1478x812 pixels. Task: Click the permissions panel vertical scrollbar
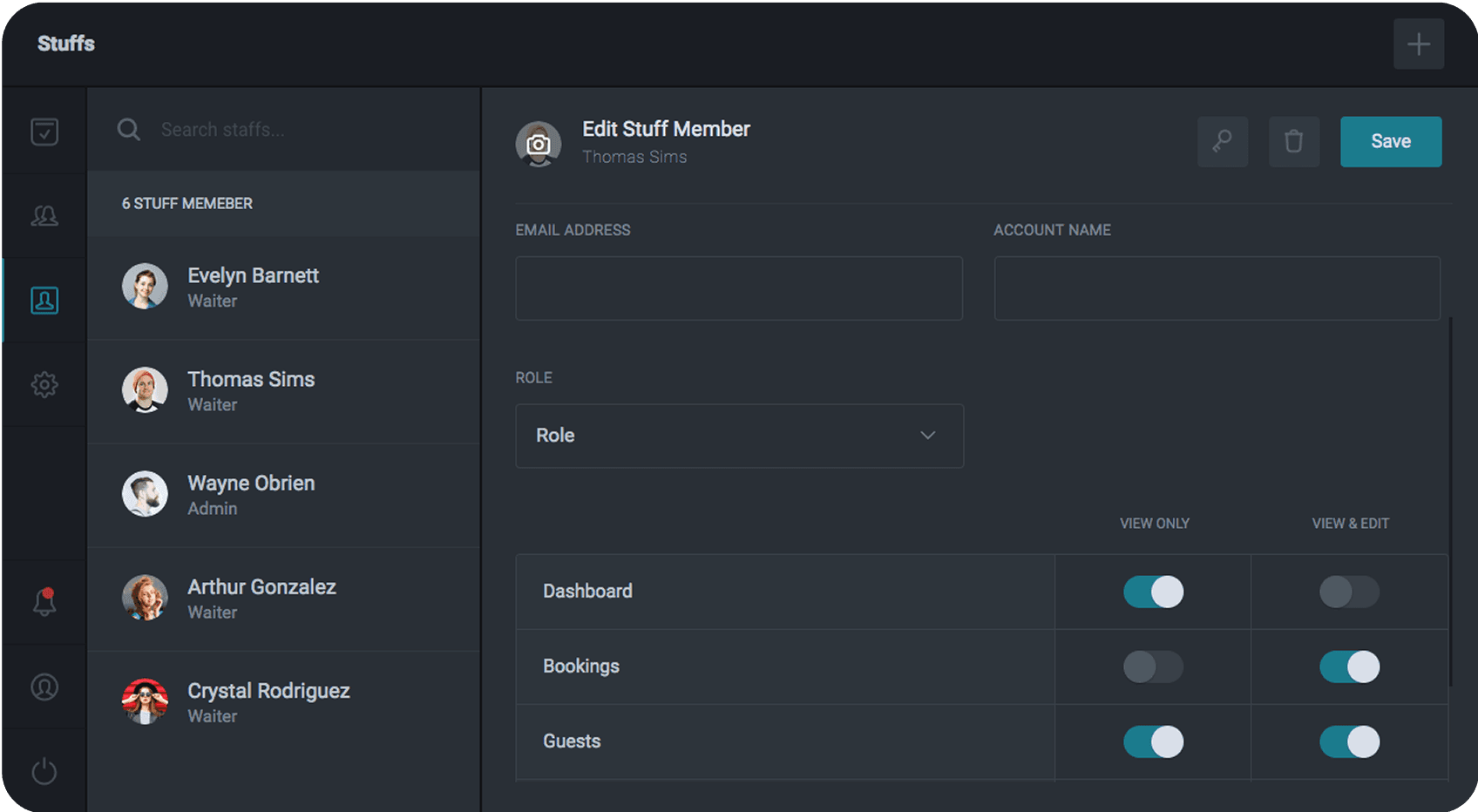pos(1451,501)
